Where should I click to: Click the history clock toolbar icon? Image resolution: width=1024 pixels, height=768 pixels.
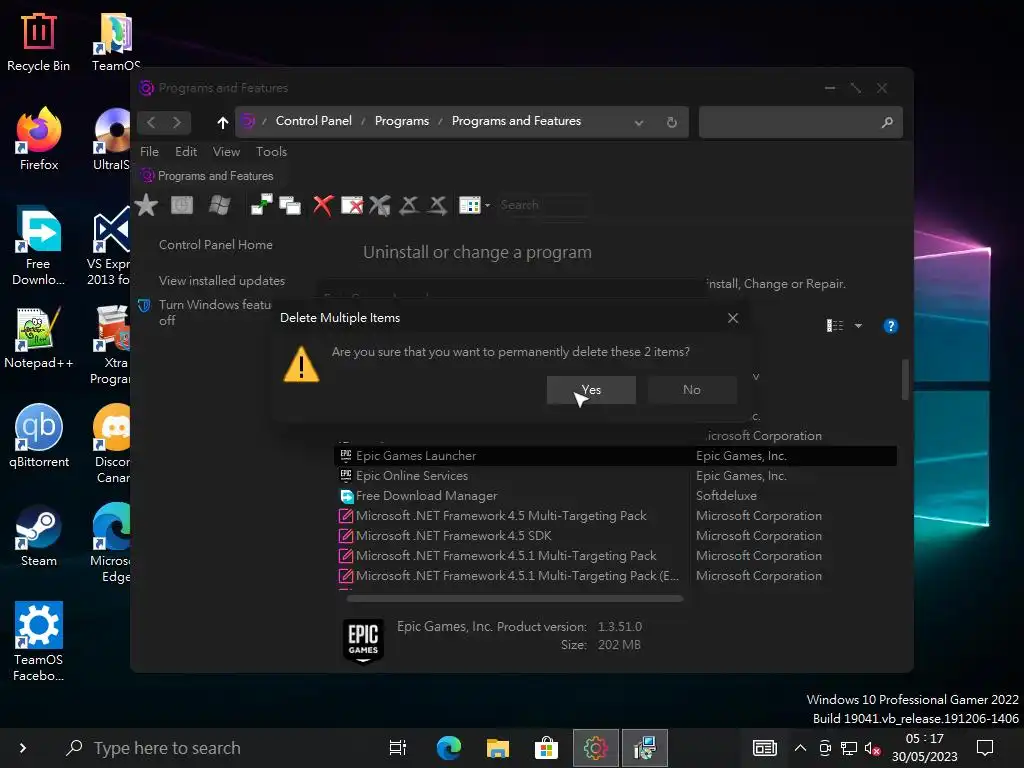tap(182, 205)
